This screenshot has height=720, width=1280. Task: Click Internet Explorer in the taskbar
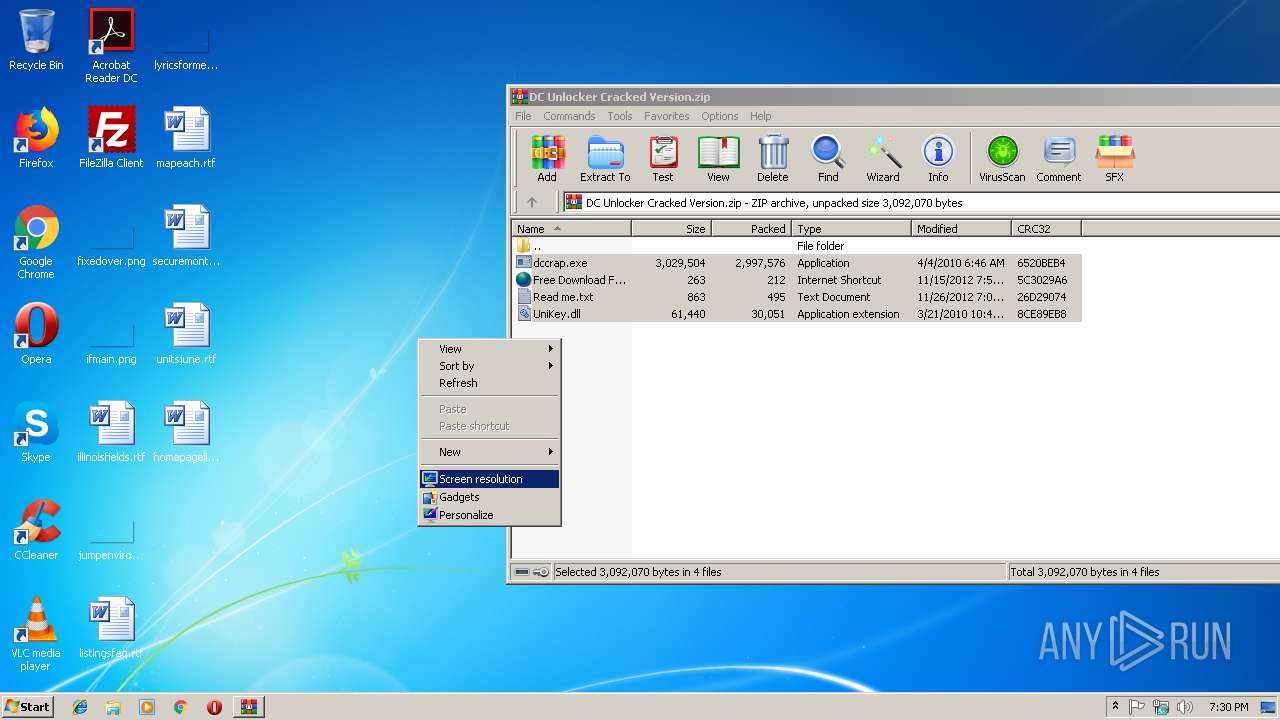(80, 707)
